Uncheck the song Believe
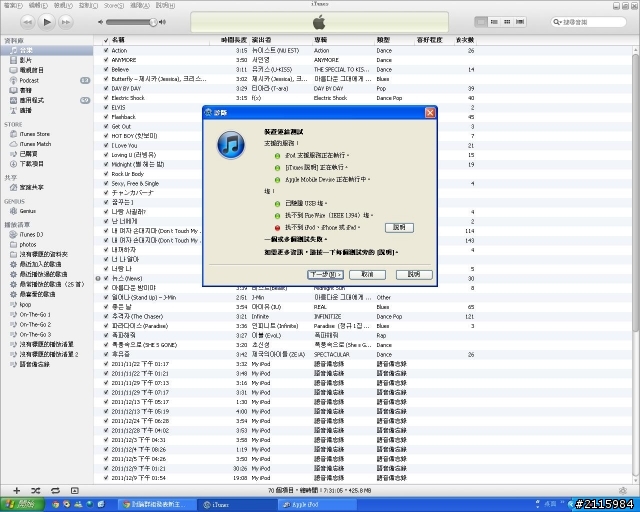The width and height of the screenshot is (640, 512). pyautogui.click(x=106, y=69)
